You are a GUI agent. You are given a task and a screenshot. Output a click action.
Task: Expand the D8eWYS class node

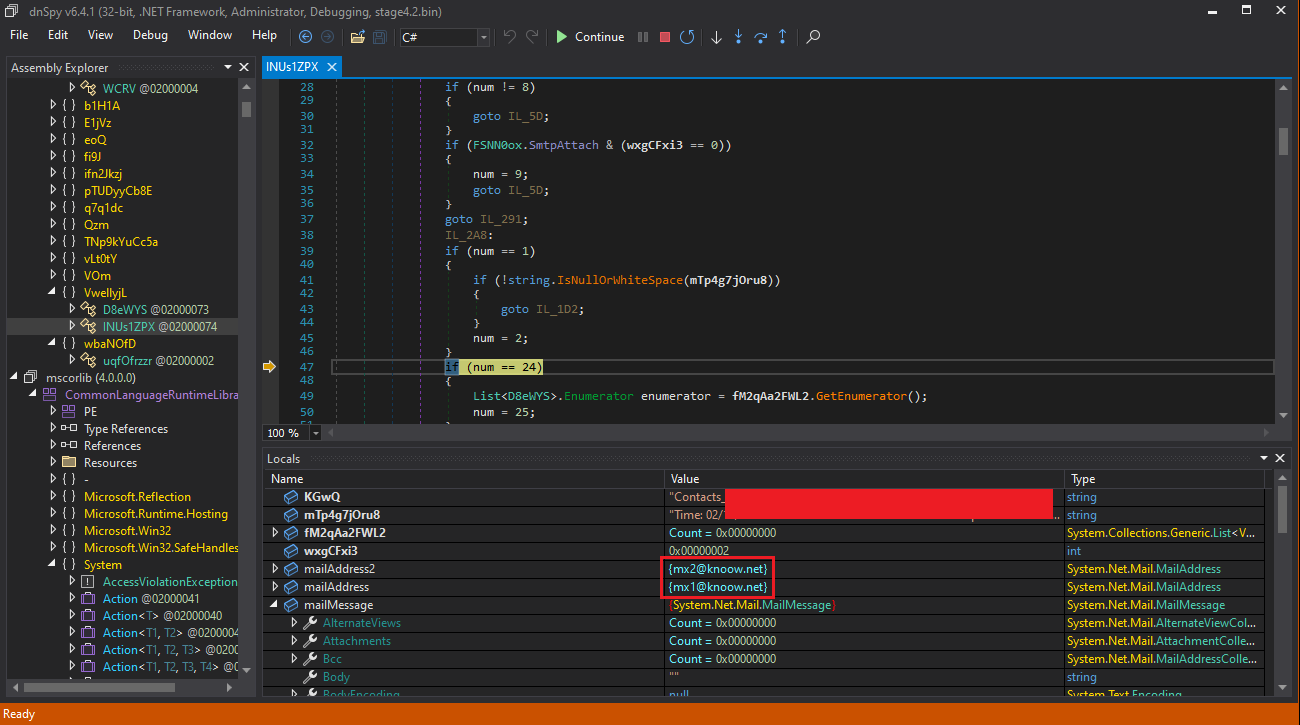pos(72,309)
